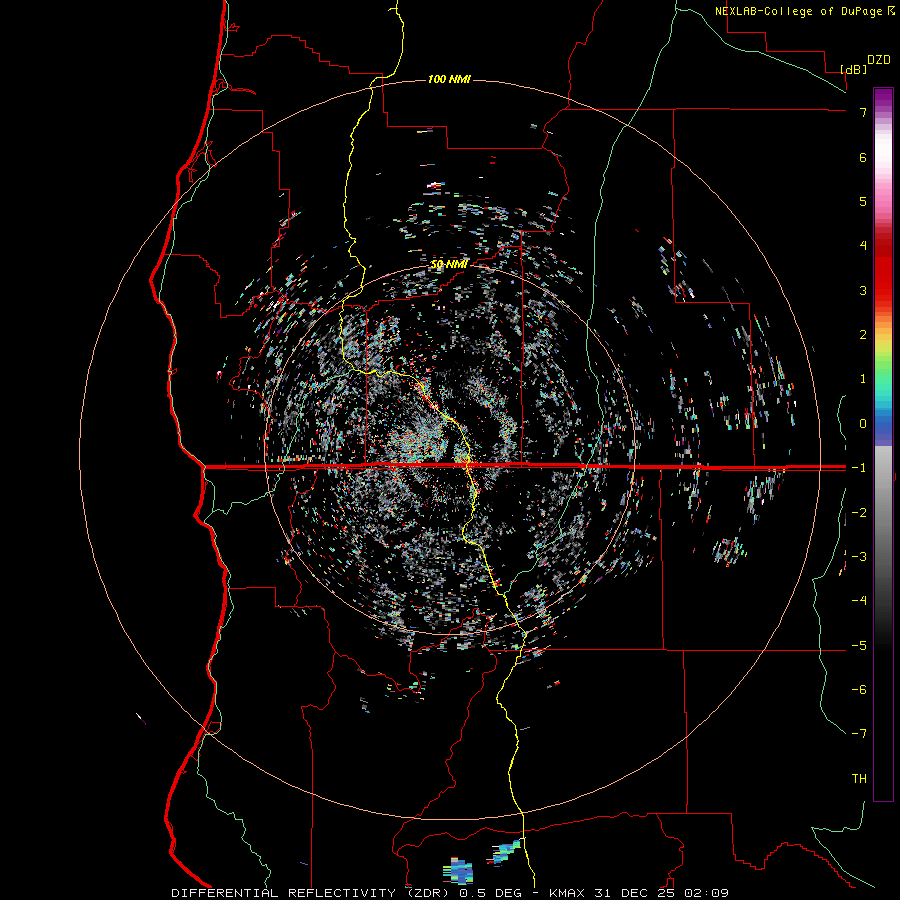Viewport: 900px width, 900px height.
Task: Click the 0 value on the scale
Action: [x=863, y=424]
